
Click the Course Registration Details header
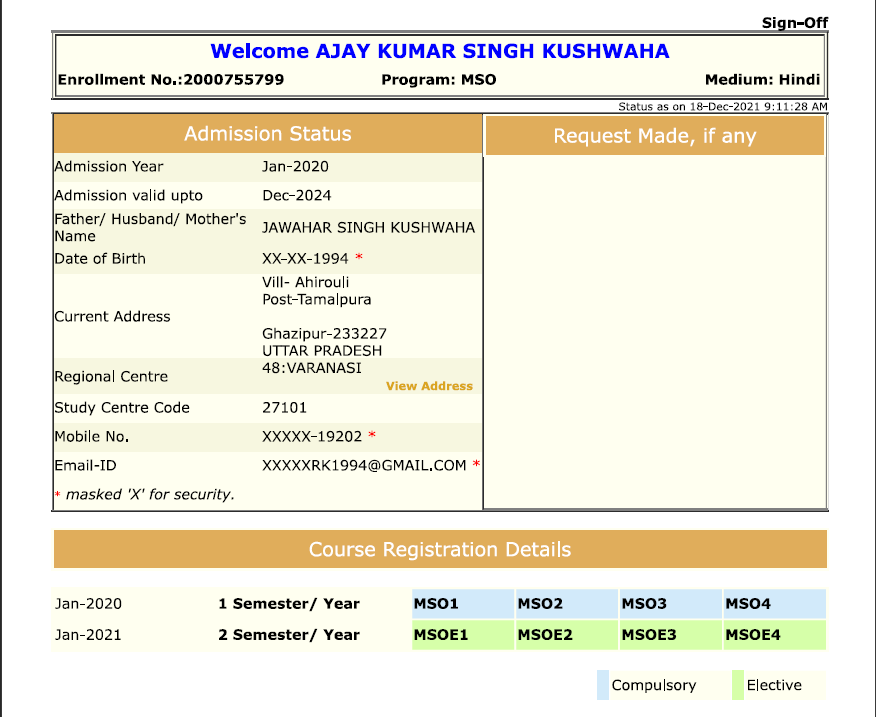[440, 549]
